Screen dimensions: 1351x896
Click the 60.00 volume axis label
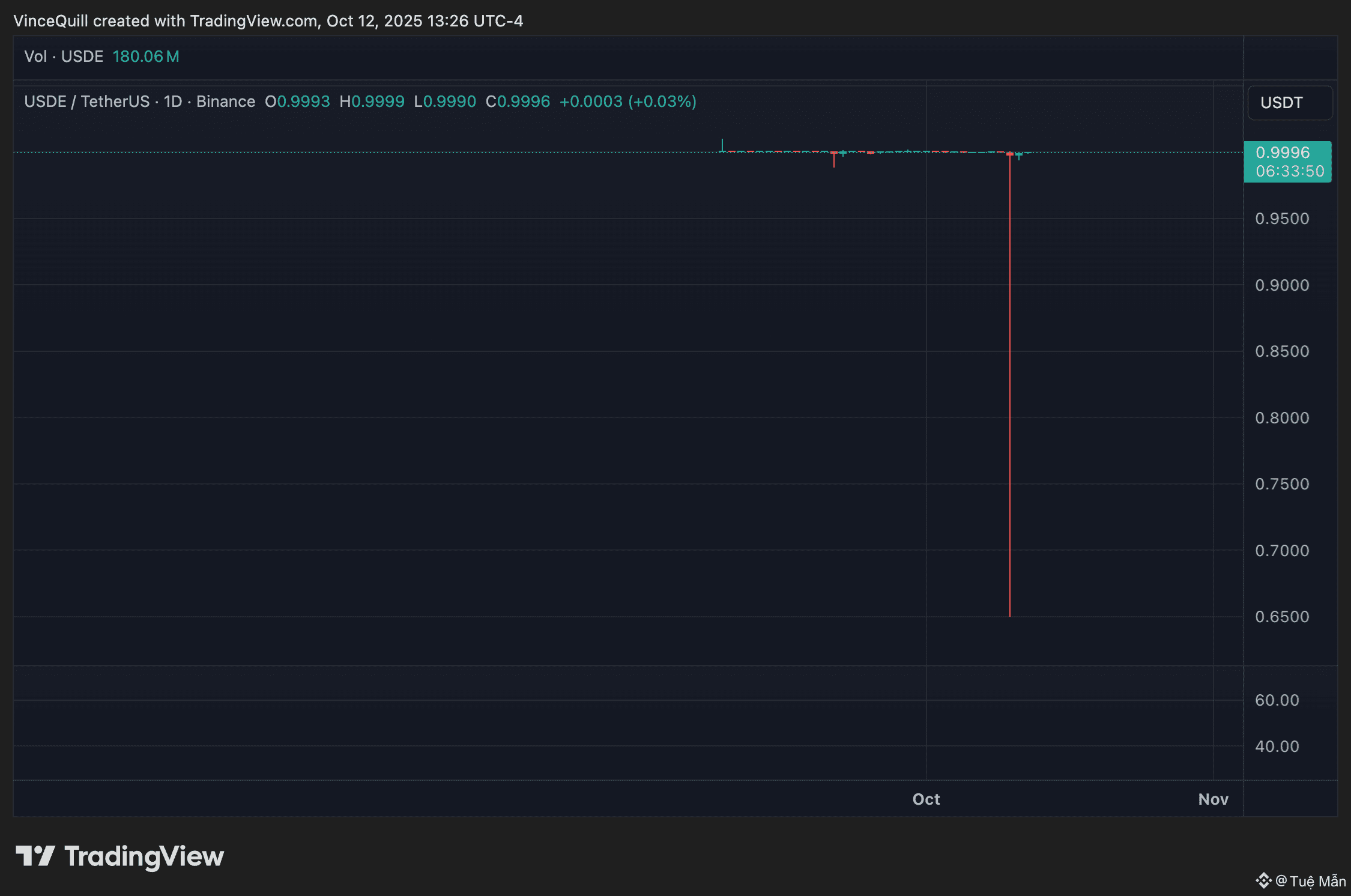tap(1277, 700)
